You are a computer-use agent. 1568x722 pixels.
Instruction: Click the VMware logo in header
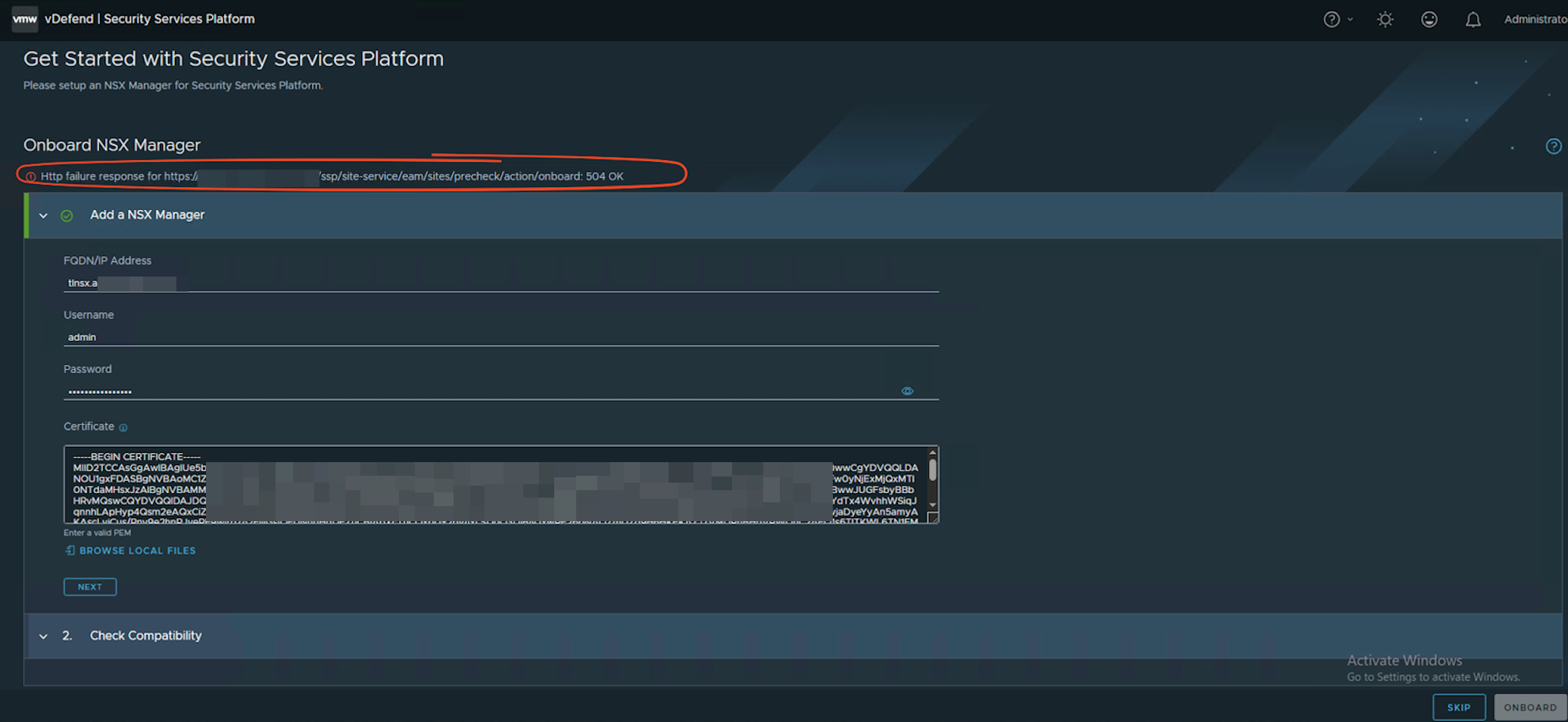coord(24,19)
